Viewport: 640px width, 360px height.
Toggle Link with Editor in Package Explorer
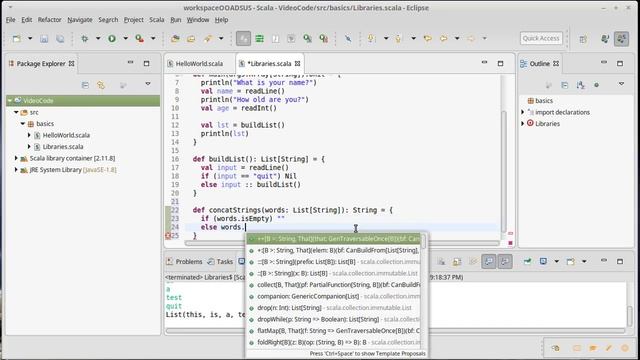101,85
